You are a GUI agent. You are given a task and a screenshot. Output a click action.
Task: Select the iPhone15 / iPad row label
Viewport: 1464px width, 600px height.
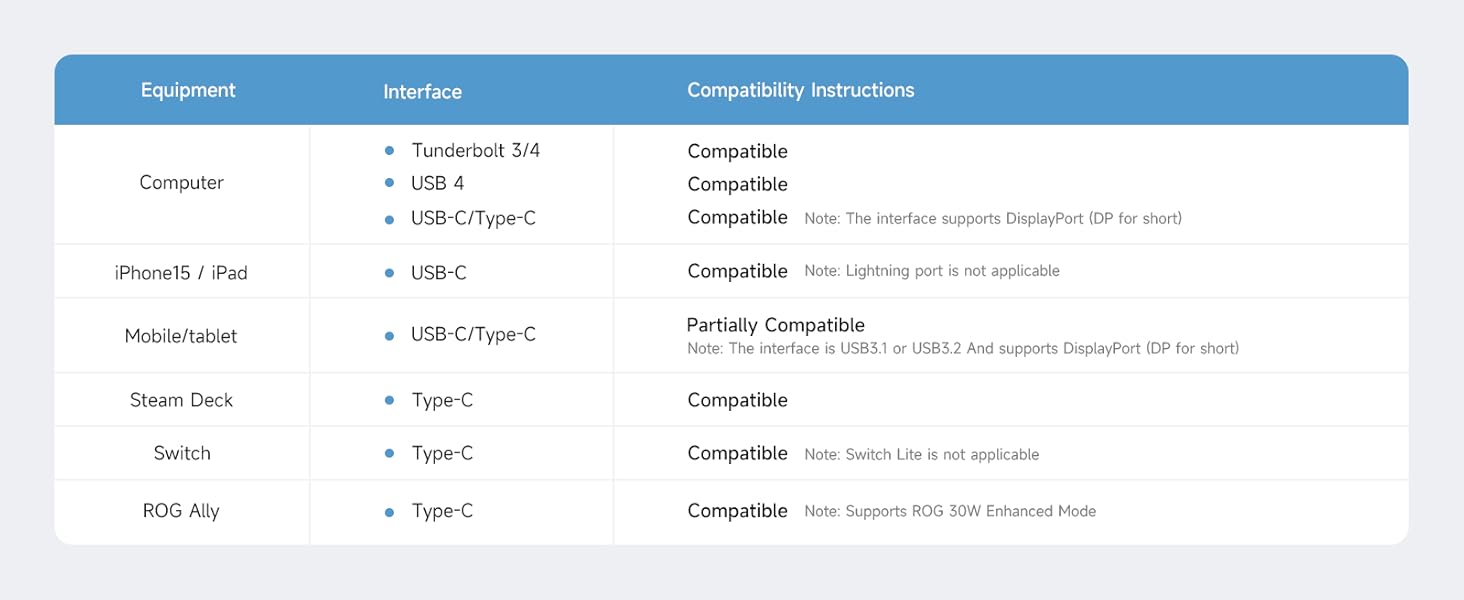[x=181, y=272]
